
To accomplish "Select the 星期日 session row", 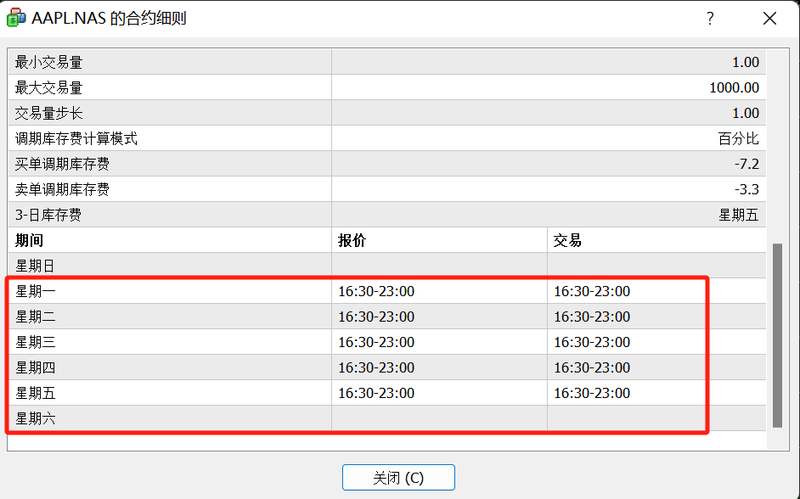I will tap(387, 265).
